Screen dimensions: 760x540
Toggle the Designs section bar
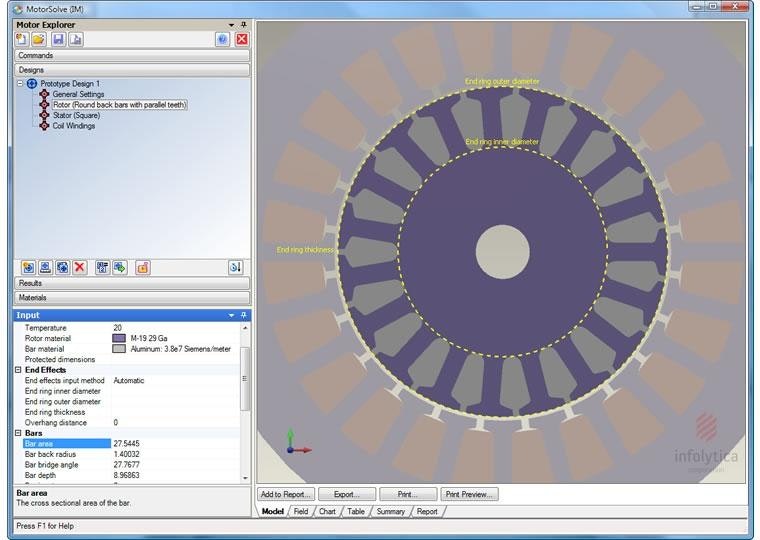(x=132, y=70)
